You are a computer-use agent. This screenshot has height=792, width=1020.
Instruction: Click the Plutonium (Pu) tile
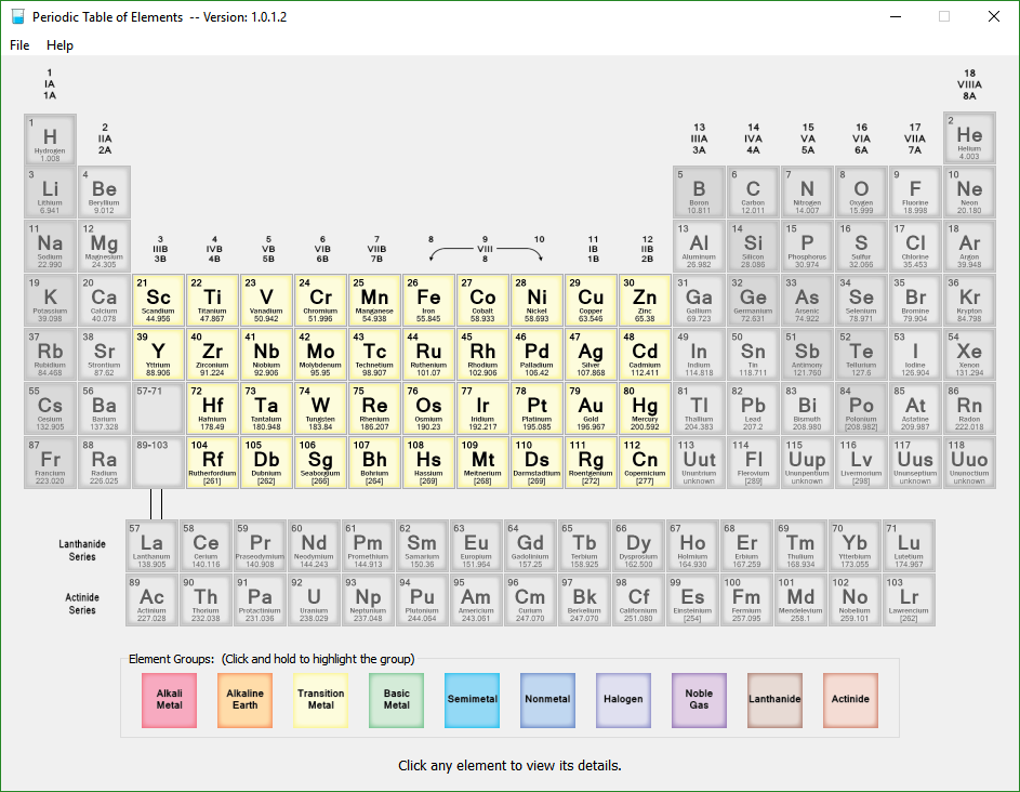click(x=422, y=600)
